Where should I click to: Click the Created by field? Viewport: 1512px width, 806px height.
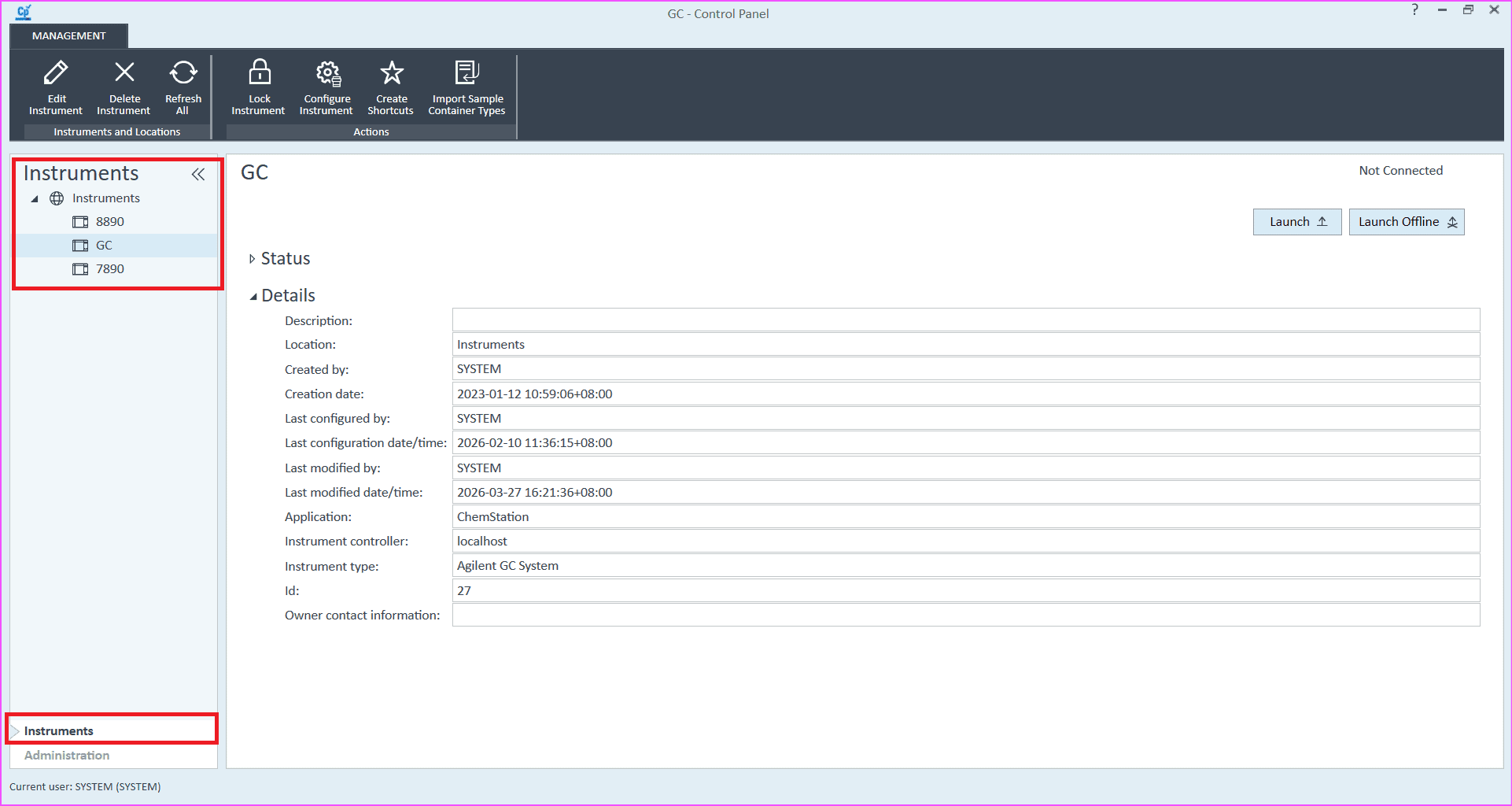point(966,368)
